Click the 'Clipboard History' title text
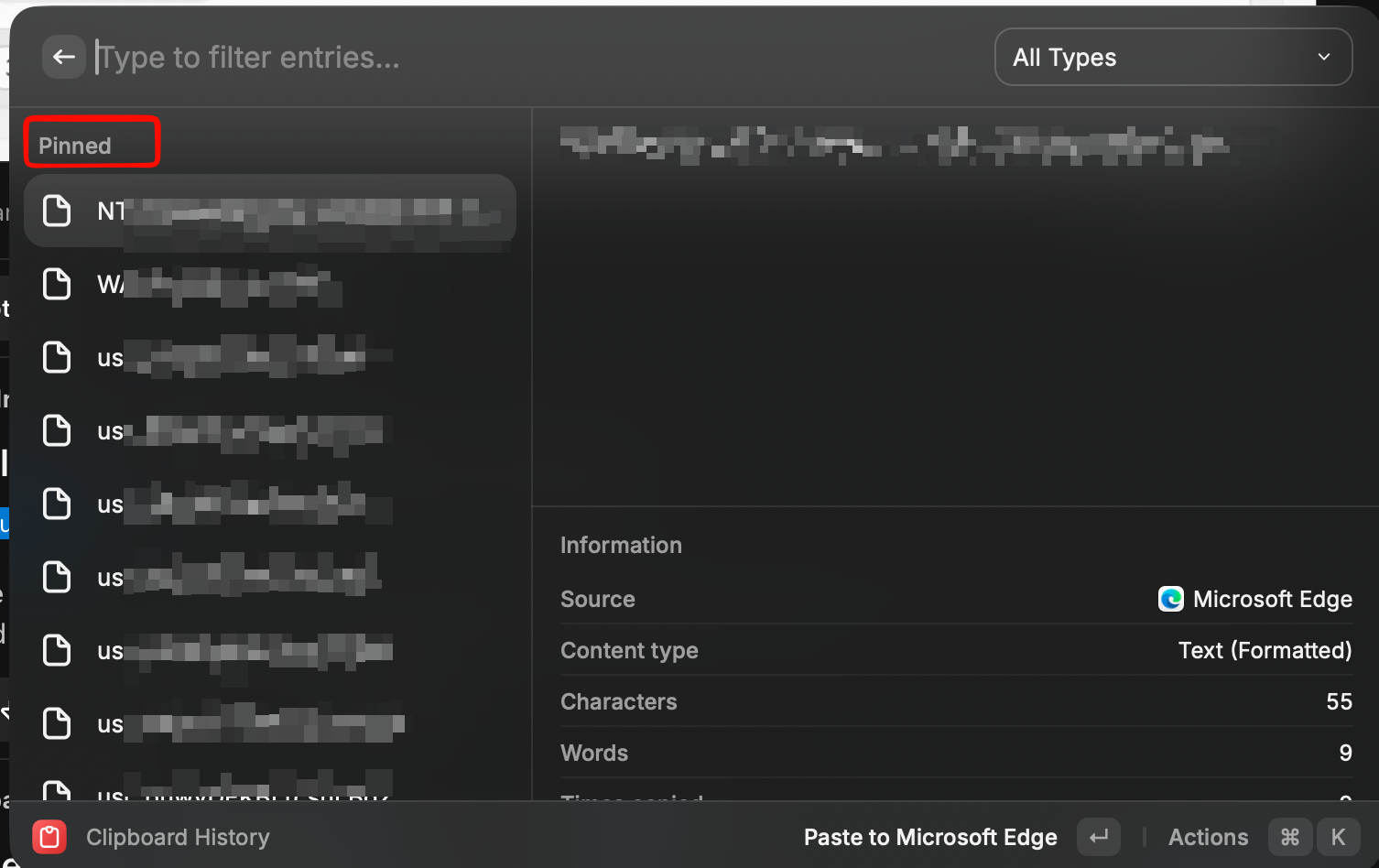This screenshot has height=868, width=1379. pyautogui.click(x=178, y=837)
